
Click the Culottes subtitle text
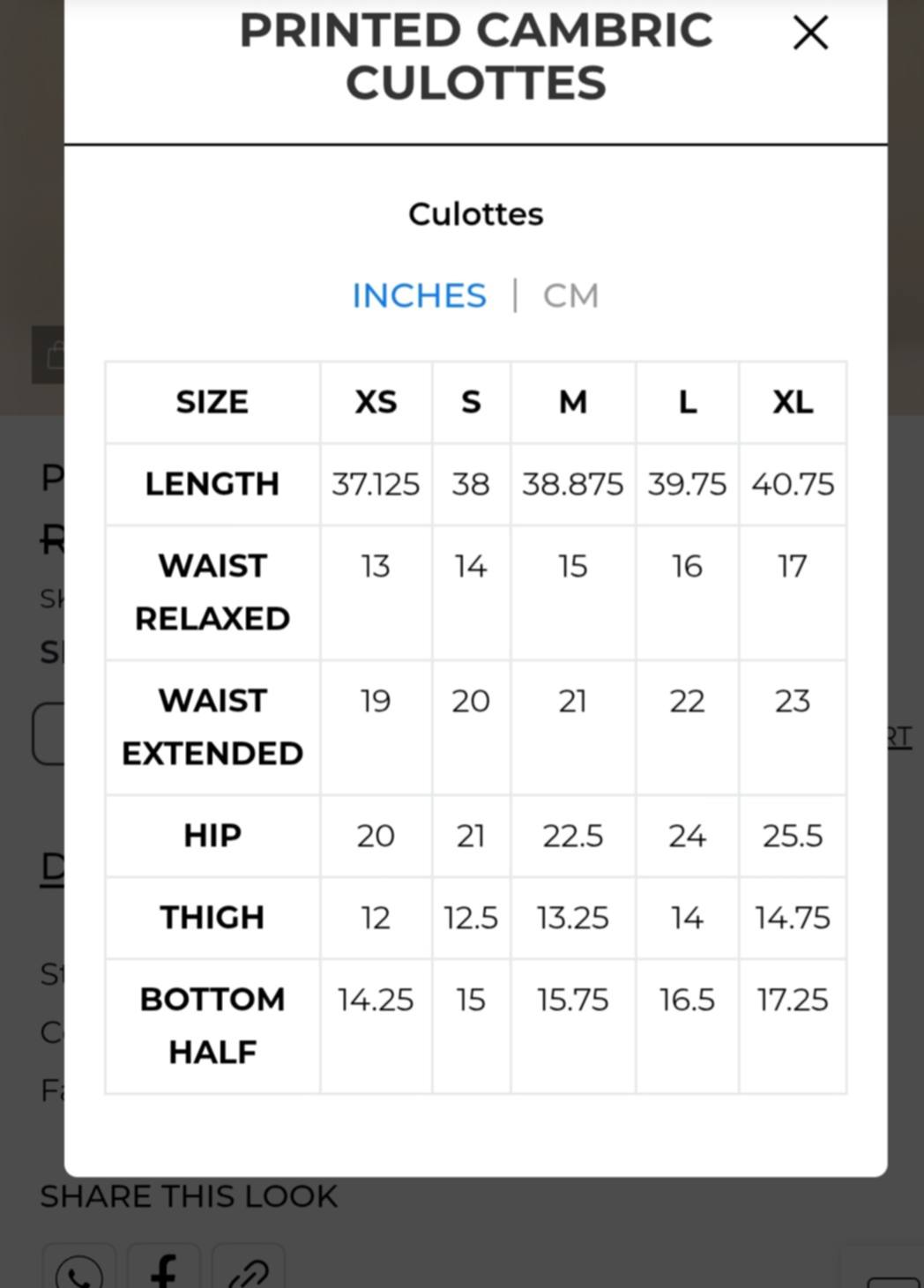tap(475, 214)
